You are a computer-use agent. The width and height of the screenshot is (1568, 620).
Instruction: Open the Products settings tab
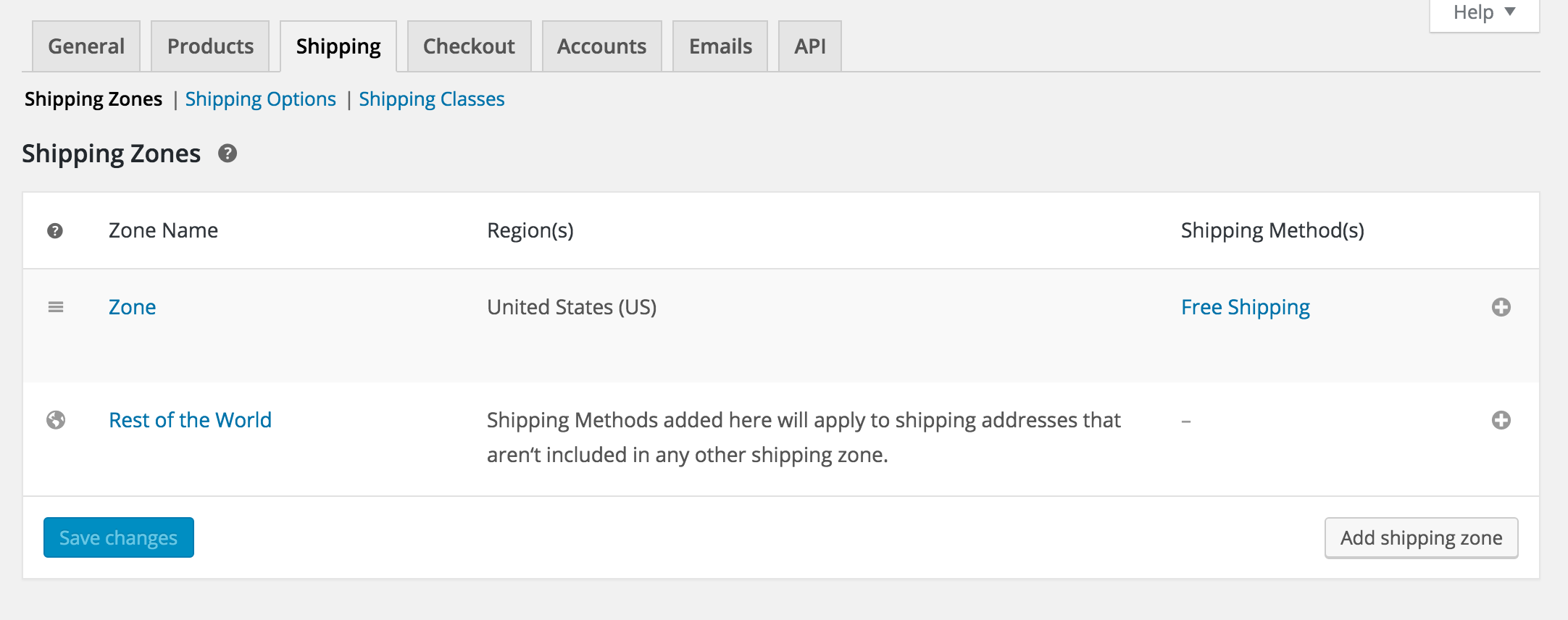210,46
